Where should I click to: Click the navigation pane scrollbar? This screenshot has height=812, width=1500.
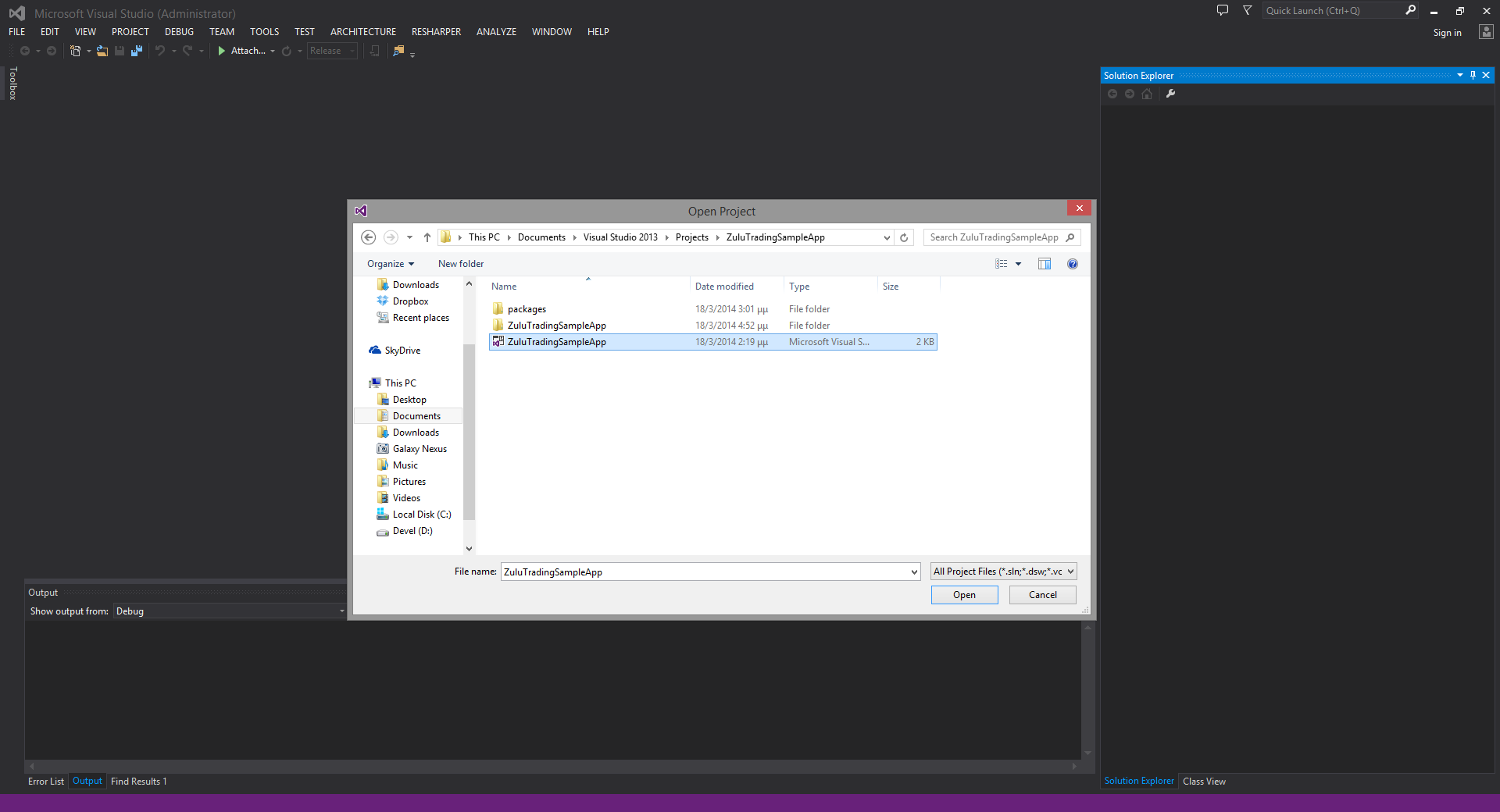(x=469, y=431)
